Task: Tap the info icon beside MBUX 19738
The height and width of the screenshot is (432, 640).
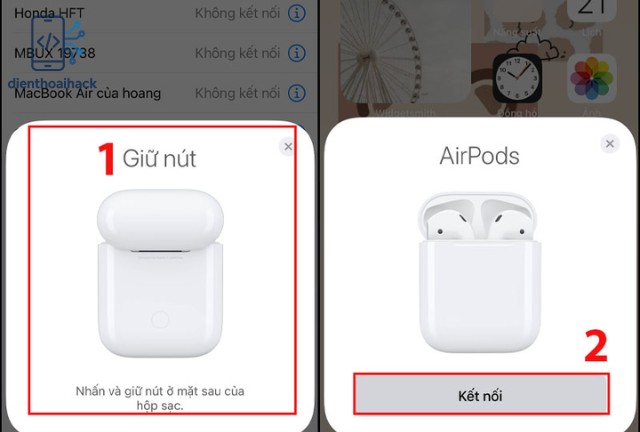Action: tap(297, 53)
